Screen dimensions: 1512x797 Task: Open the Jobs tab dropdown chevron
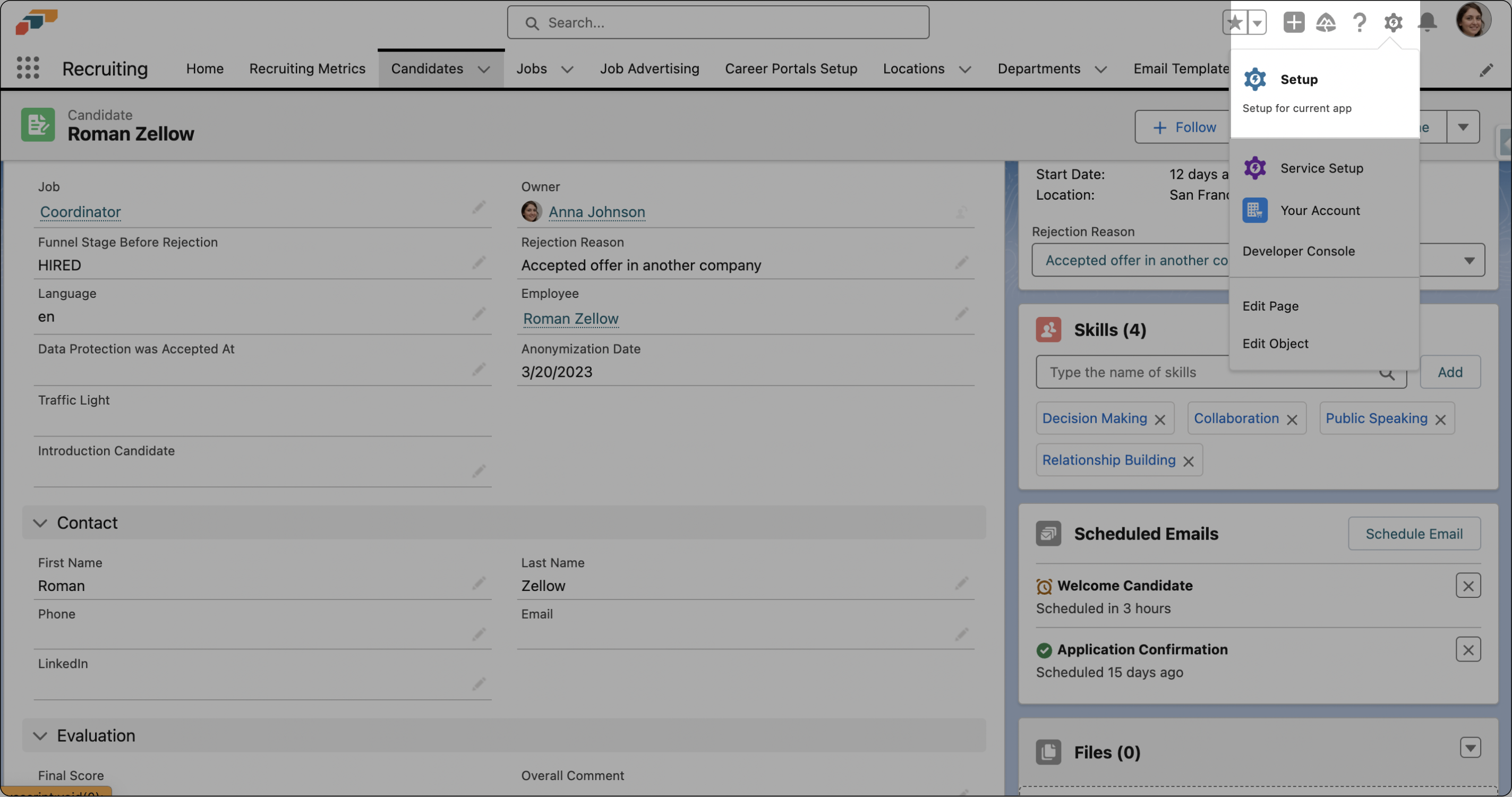(567, 69)
